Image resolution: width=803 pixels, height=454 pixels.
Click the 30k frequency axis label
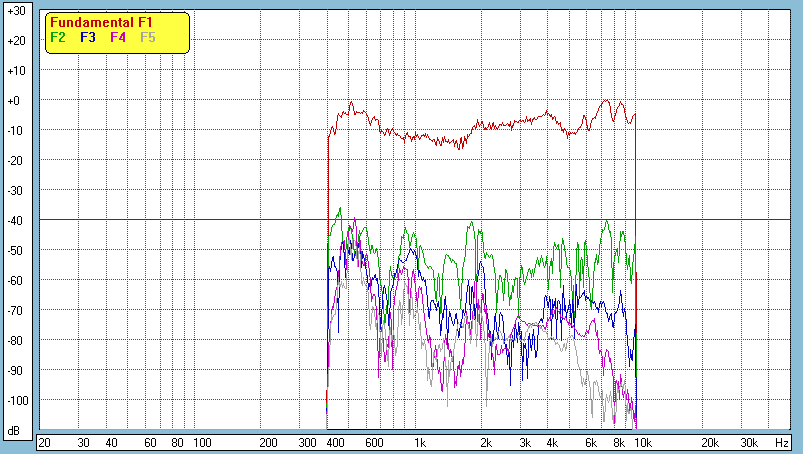pyautogui.click(x=747, y=442)
